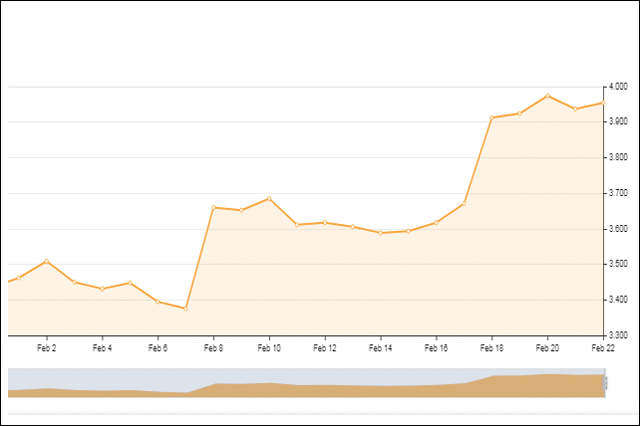640x426 pixels.
Task: Click the "4.000" value axis label
Action: click(618, 86)
